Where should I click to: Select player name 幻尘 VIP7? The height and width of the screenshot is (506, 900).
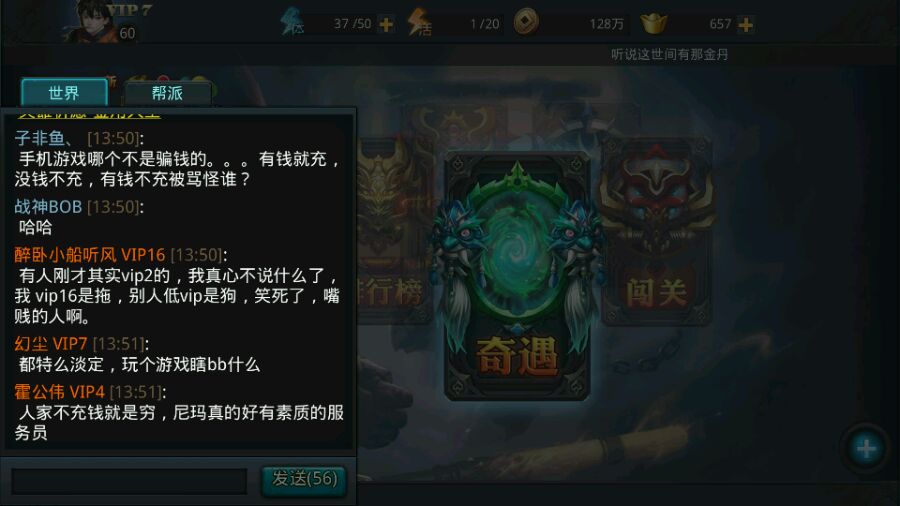[x=51, y=344]
